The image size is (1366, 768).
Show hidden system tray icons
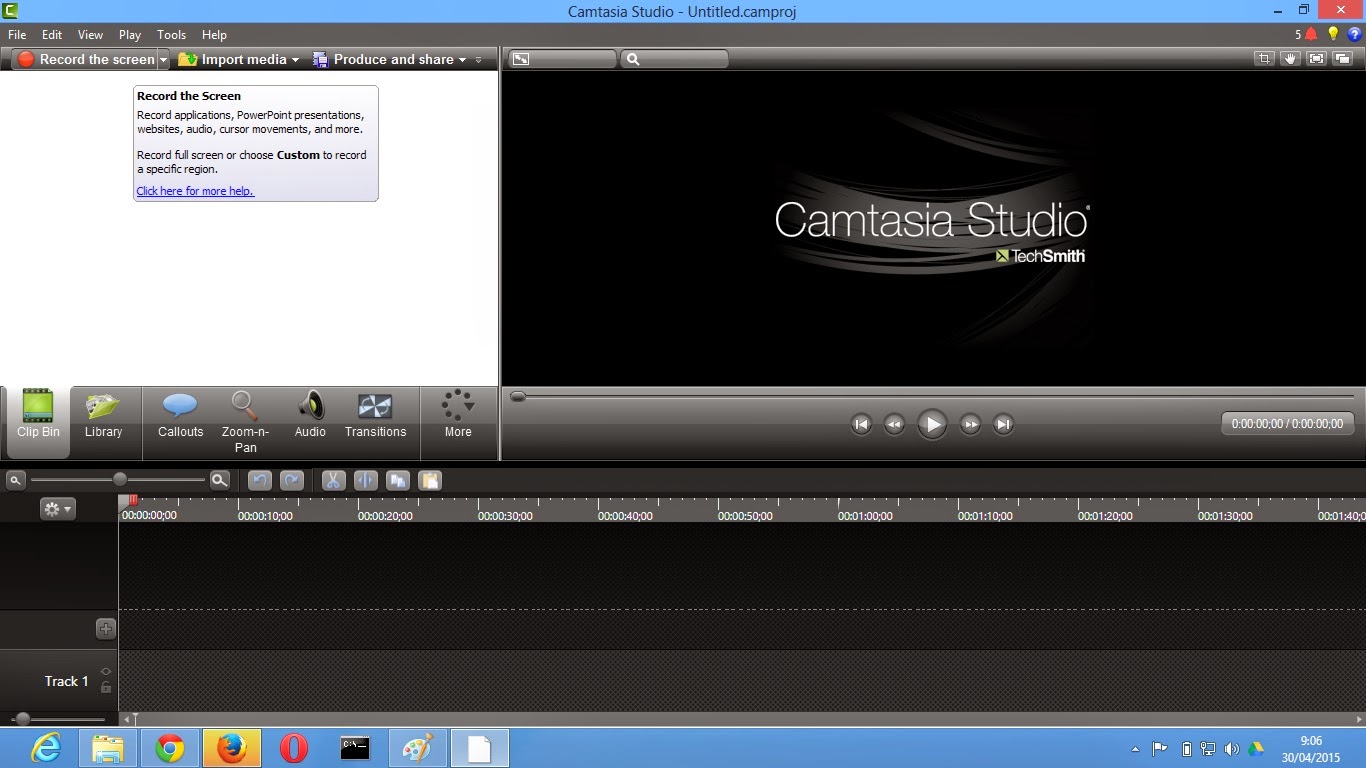(1135, 749)
